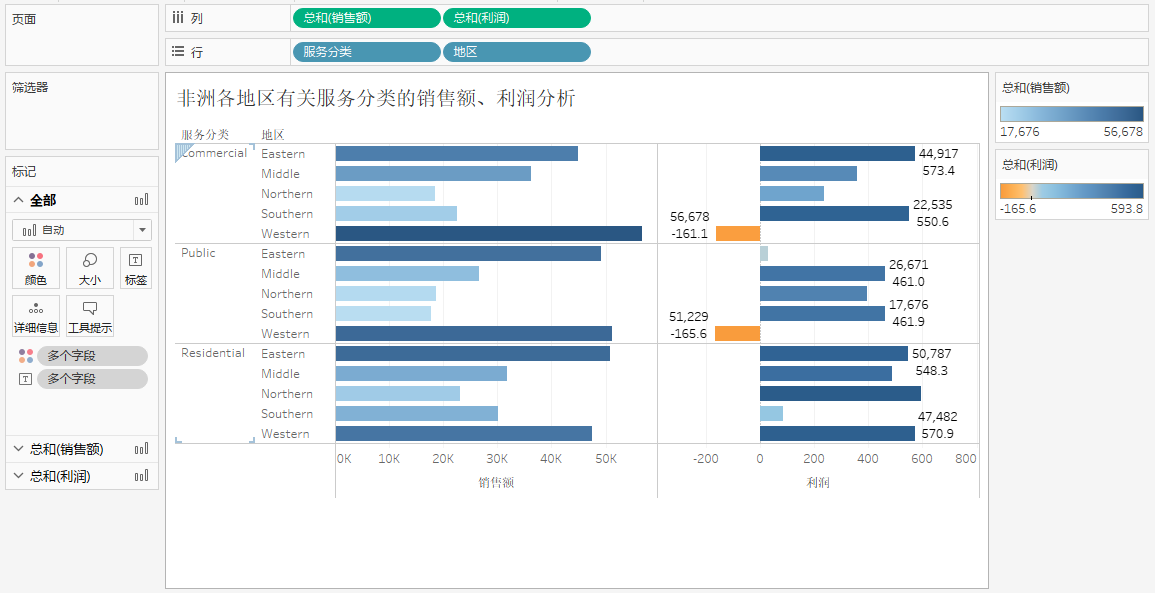Select the 总和(销售额) pill on columns shelf
The height and width of the screenshot is (593, 1155).
tap(366, 18)
